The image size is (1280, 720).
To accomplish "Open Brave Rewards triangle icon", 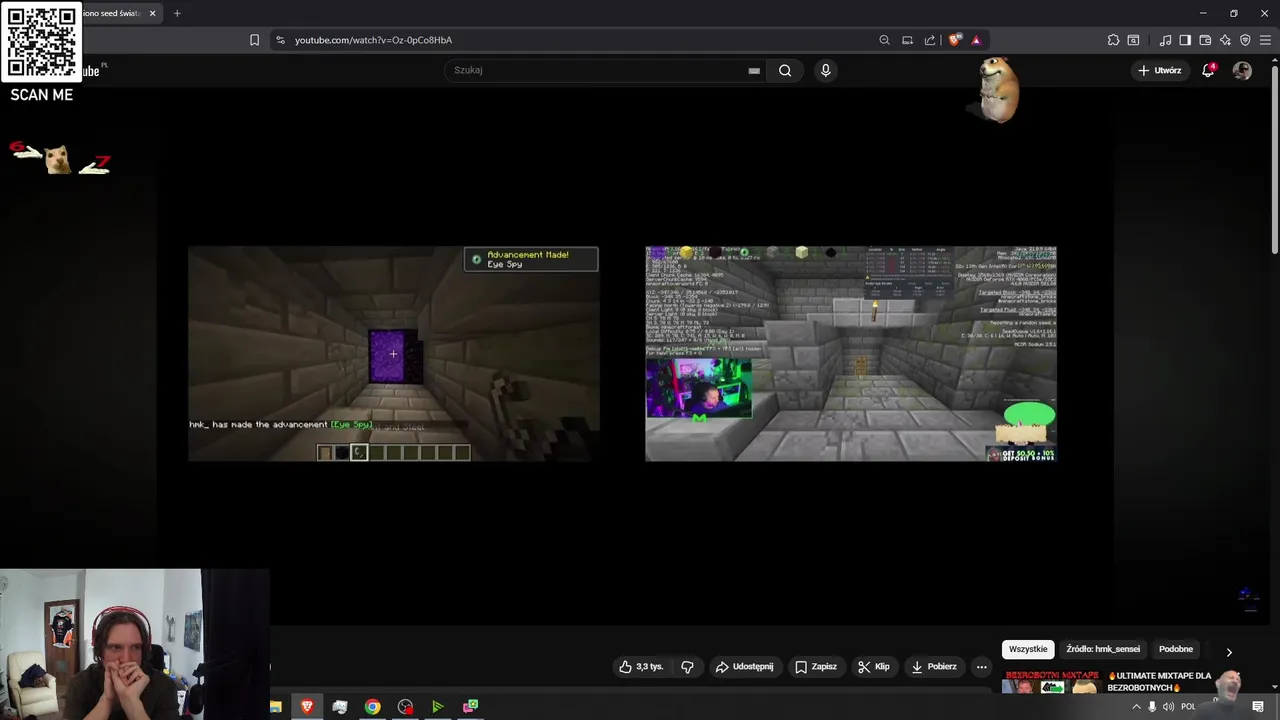I will pos(976,40).
